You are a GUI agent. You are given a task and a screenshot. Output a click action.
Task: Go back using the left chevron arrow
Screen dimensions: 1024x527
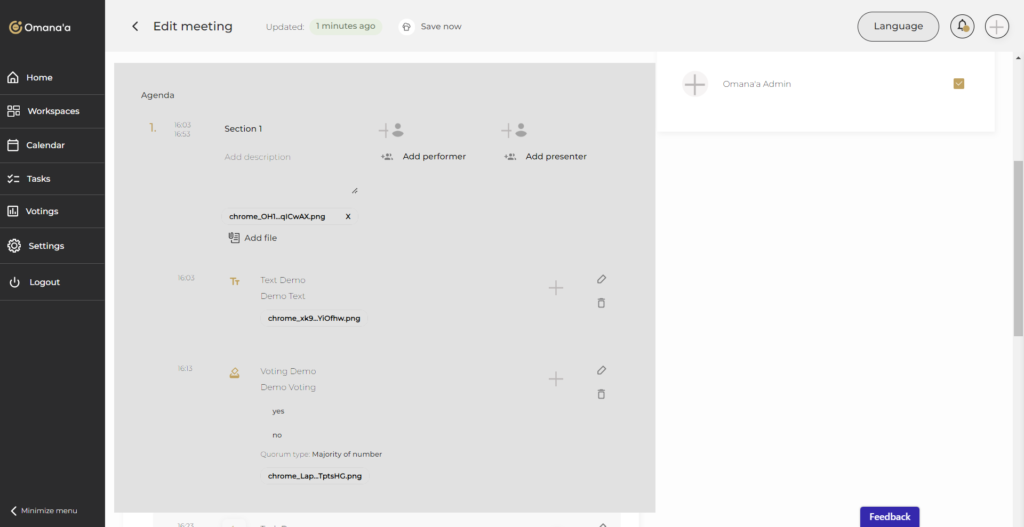(x=135, y=26)
